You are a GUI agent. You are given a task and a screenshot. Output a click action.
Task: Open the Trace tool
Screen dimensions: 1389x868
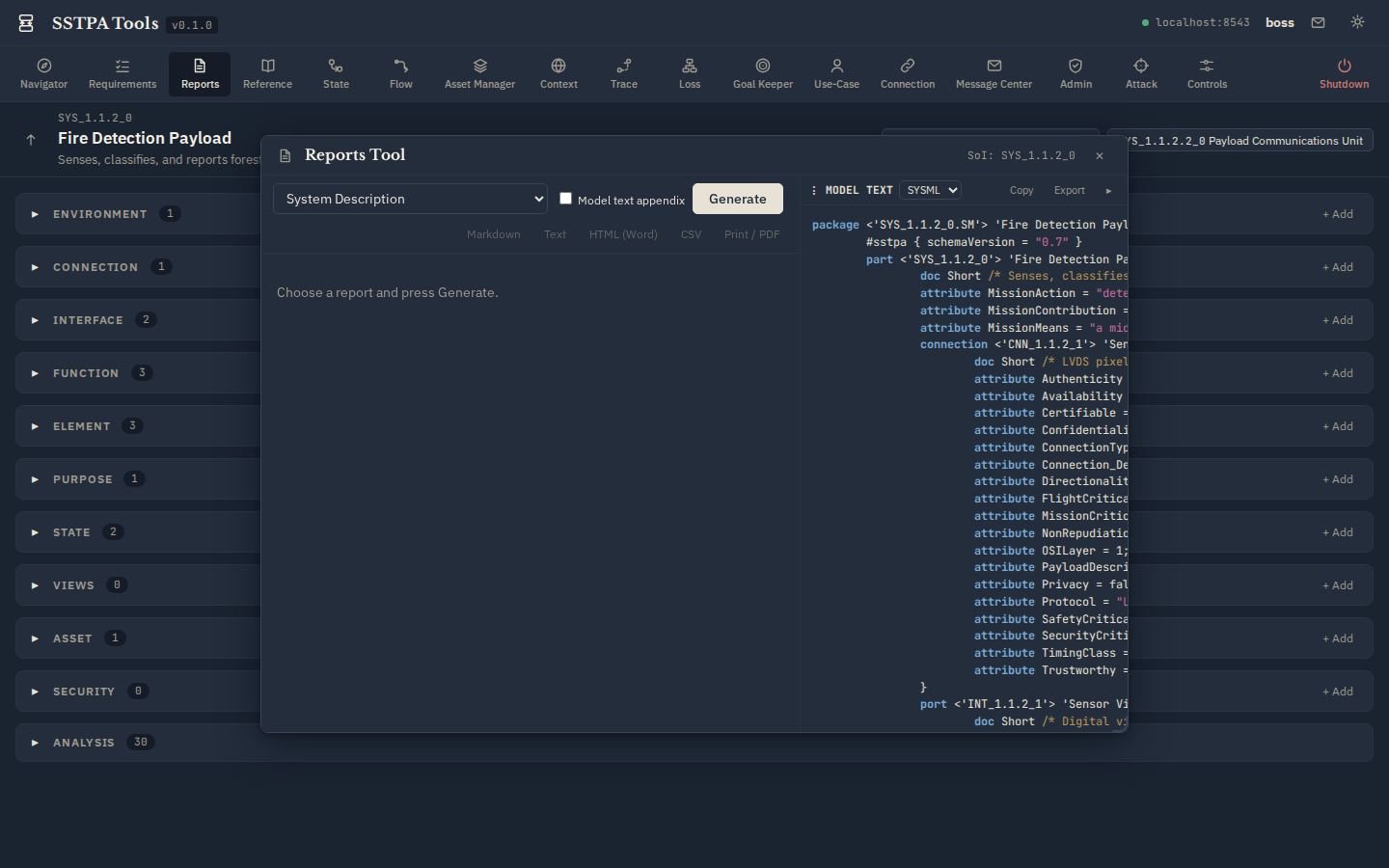coord(624,74)
